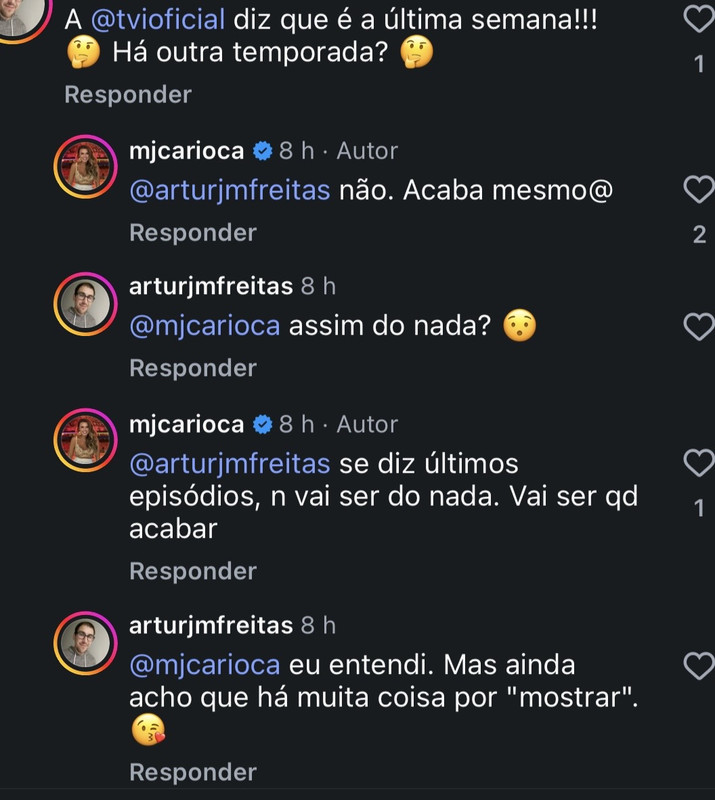
Task: Like the "assim do nada?" reply
Action: coord(699,327)
